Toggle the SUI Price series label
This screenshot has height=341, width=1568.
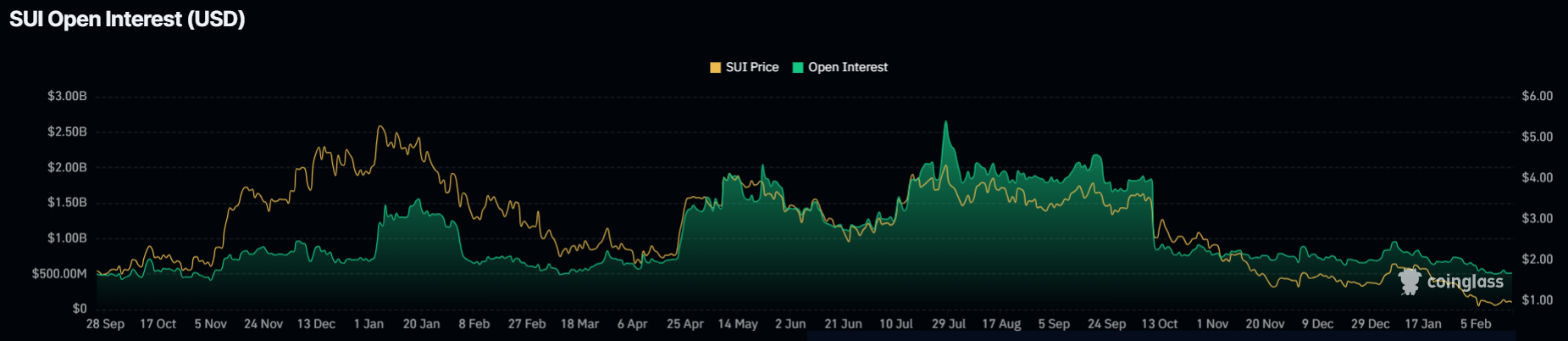[x=751, y=68]
